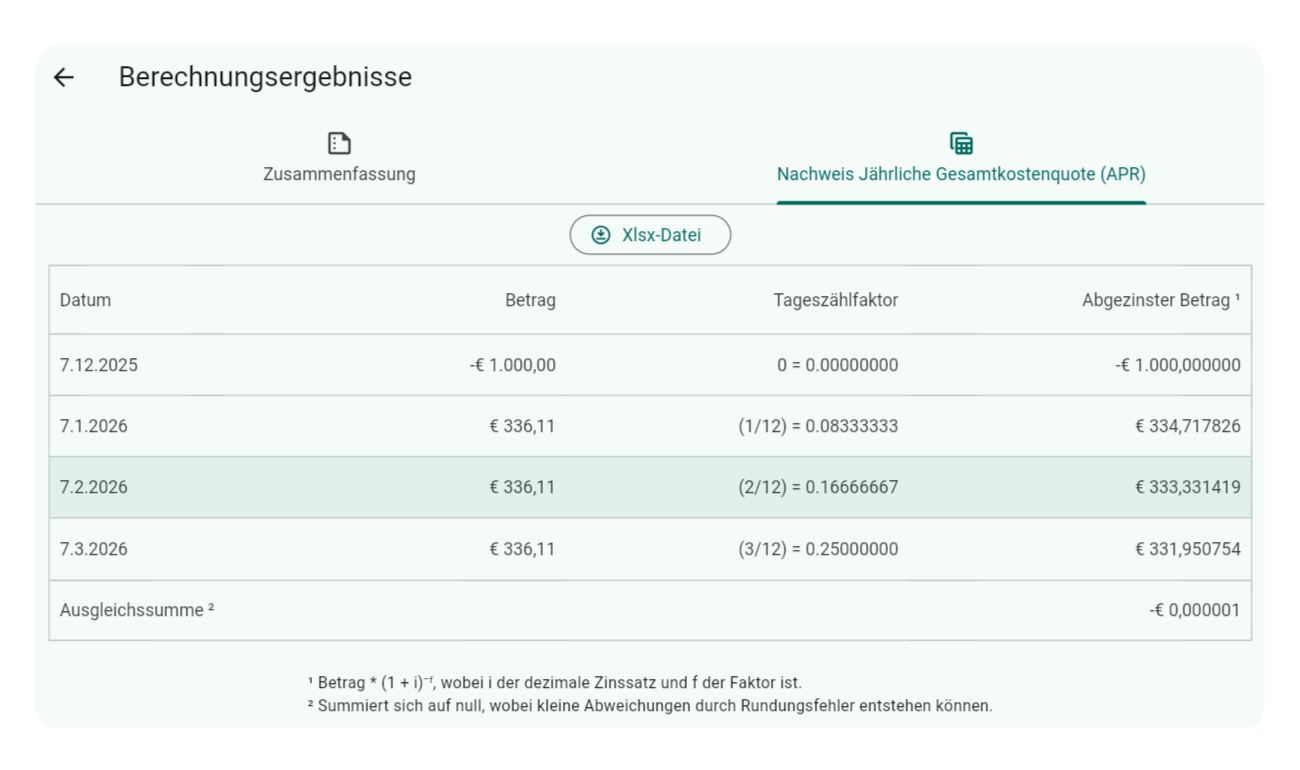
Task: Click the Betrag column header
Action: [530, 300]
